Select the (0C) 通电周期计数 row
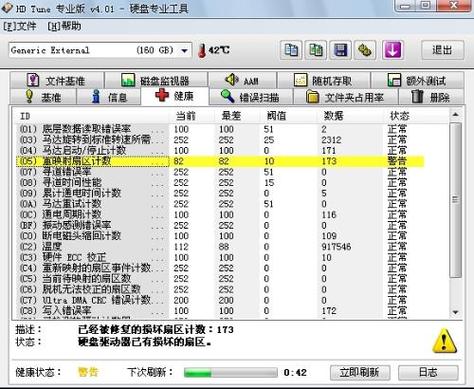The height and width of the screenshot is (389, 474). coord(220,215)
